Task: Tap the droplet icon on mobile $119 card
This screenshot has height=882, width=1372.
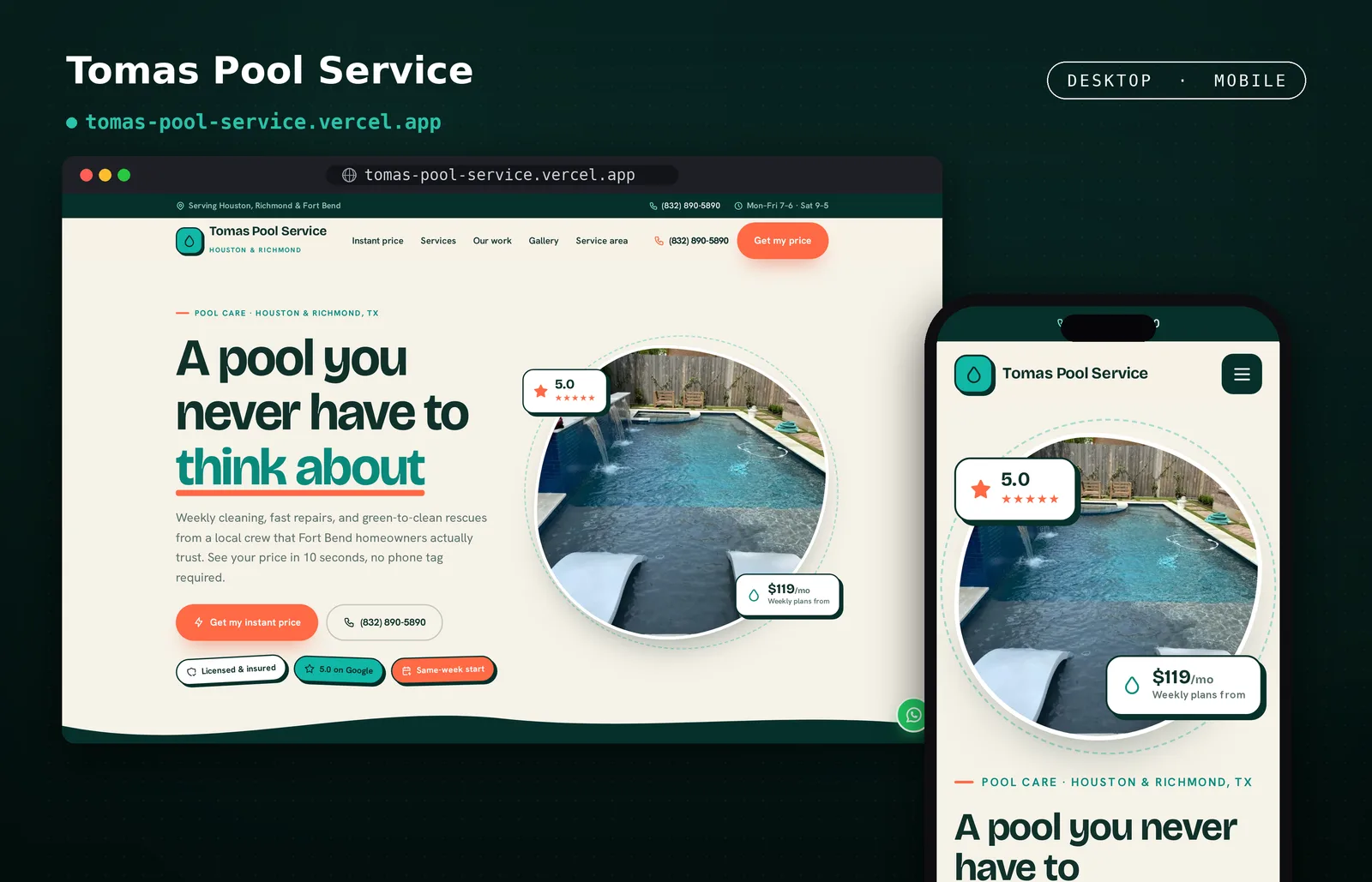Action: (x=1132, y=685)
